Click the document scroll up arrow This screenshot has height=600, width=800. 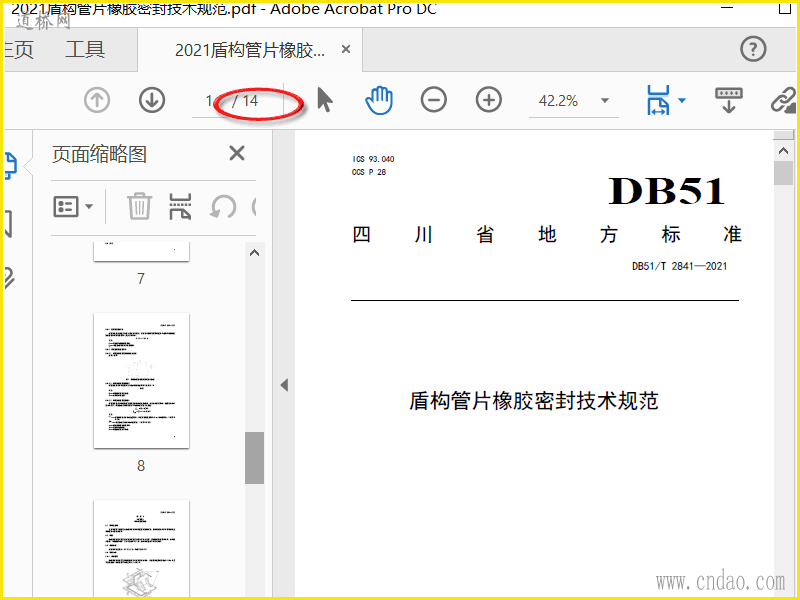click(x=783, y=151)
